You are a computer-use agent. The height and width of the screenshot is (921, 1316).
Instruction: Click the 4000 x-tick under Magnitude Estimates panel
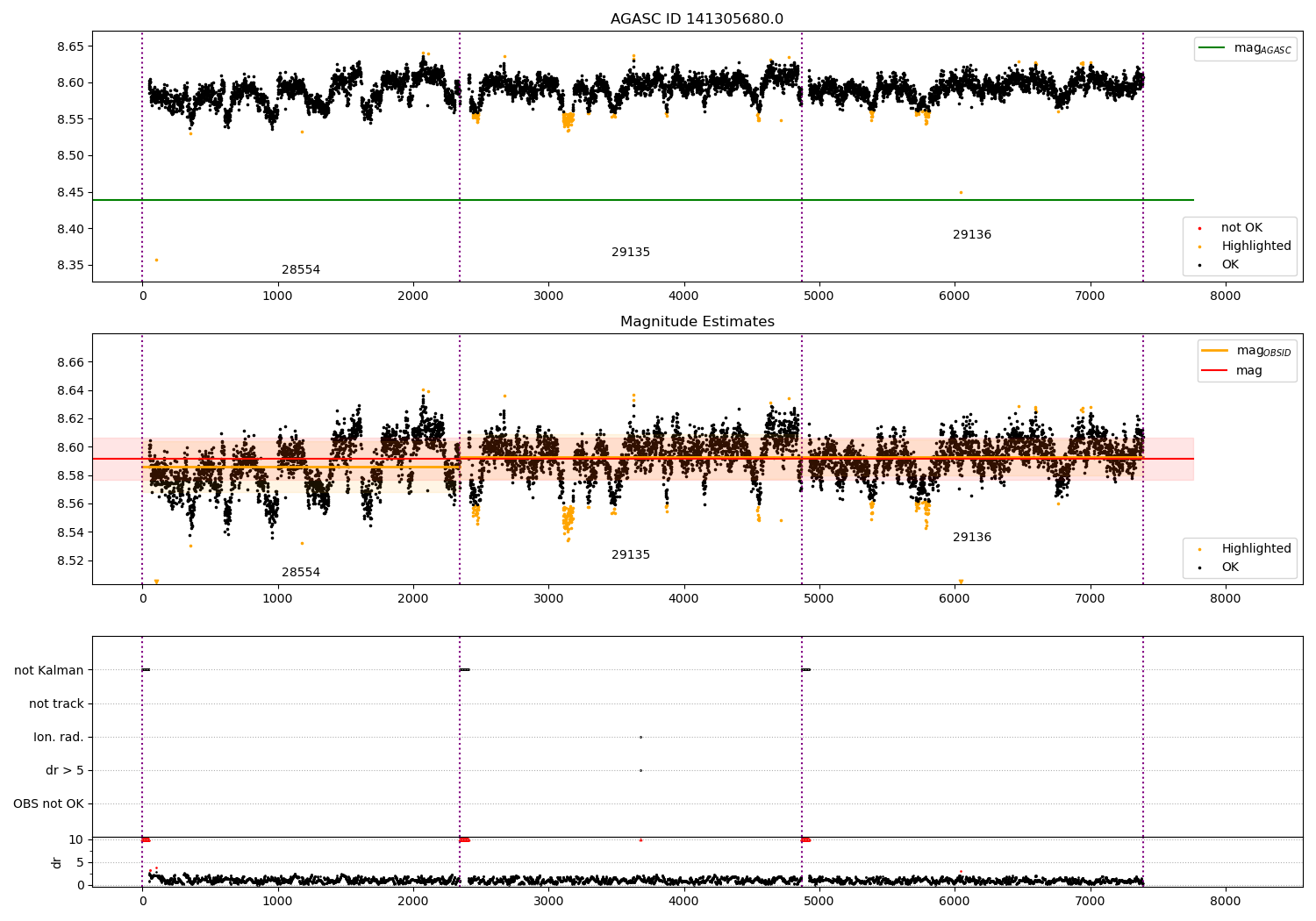pos(683,599)
